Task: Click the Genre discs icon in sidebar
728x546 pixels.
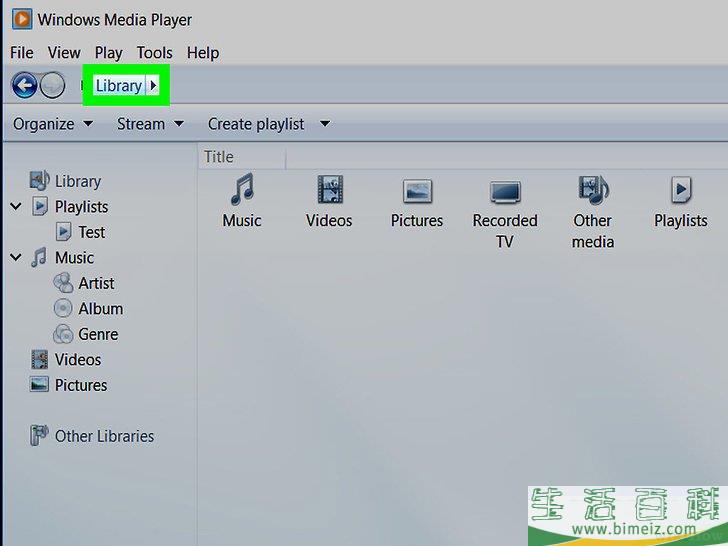Action: pyautogui.click(x=63, y=334)
